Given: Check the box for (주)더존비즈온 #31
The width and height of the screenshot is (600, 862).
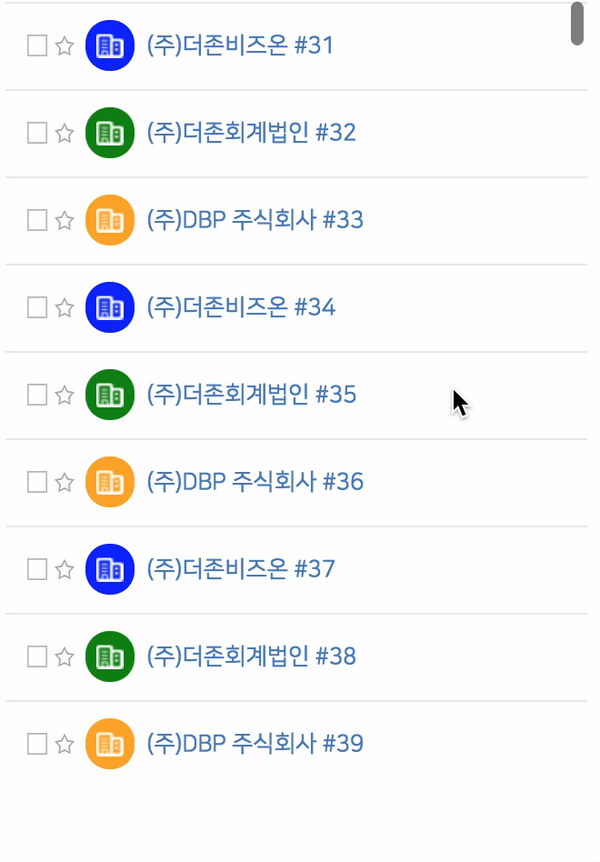Looking at the screenshot, I should point(37,46).
